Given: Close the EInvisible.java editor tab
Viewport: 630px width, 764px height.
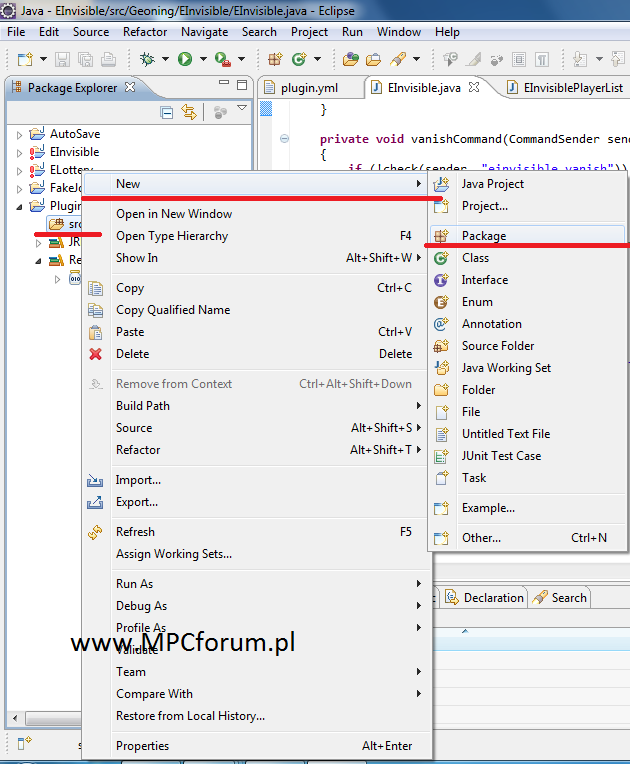Looking at the screenshot, I should pyautogui.click(x=474, y=87).
